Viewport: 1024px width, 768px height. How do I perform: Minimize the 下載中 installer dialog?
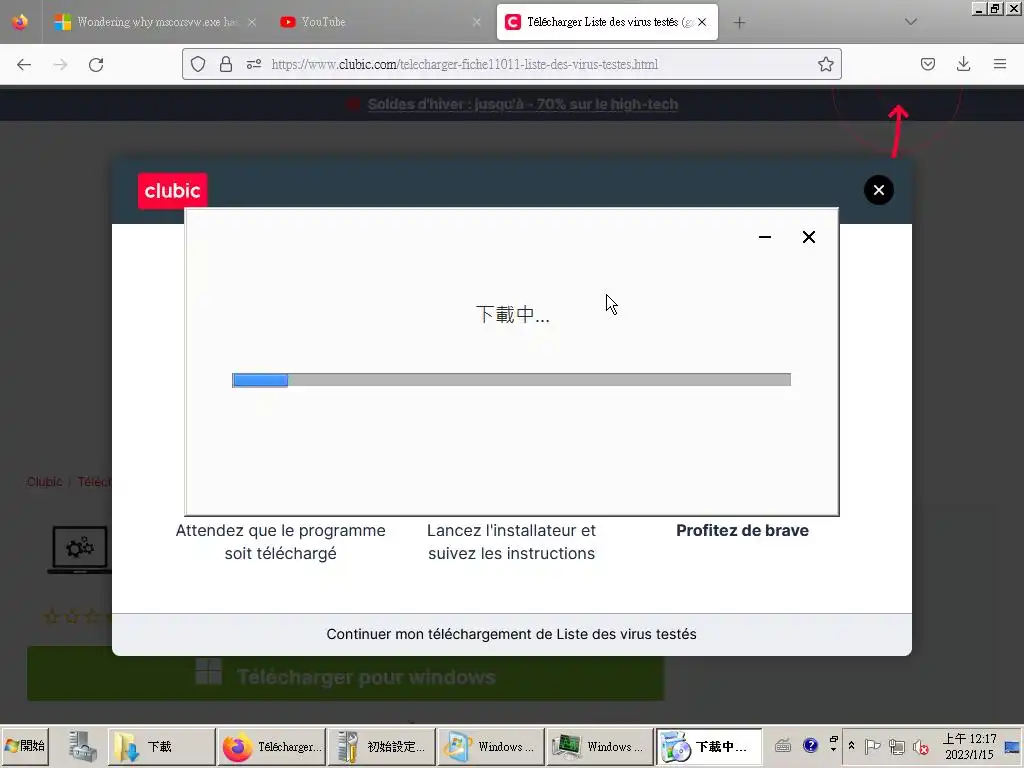(x=765, y=237)
